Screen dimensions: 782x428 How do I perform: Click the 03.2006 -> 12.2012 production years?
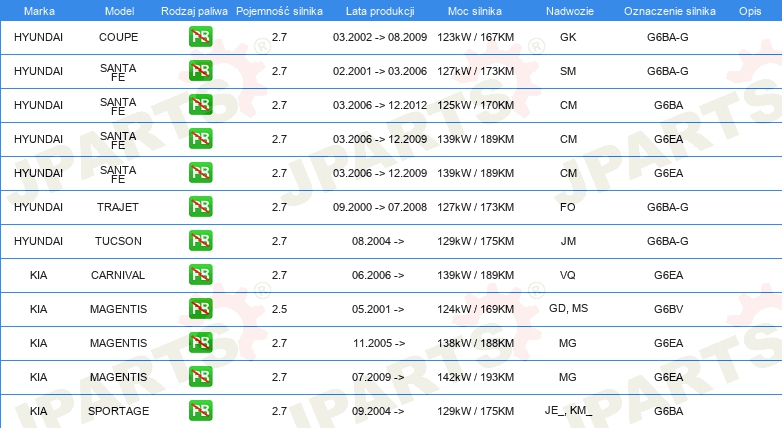[380, 105]
